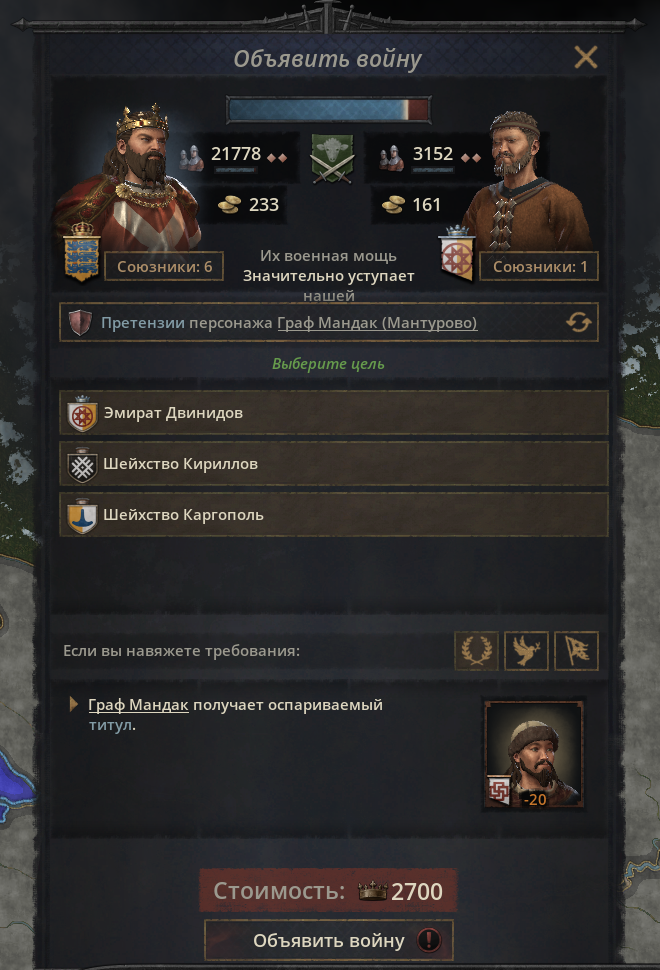This screenshot has height=970, width=660.
Task: Click the red exclamation warning icon
Action: [429, 940]
